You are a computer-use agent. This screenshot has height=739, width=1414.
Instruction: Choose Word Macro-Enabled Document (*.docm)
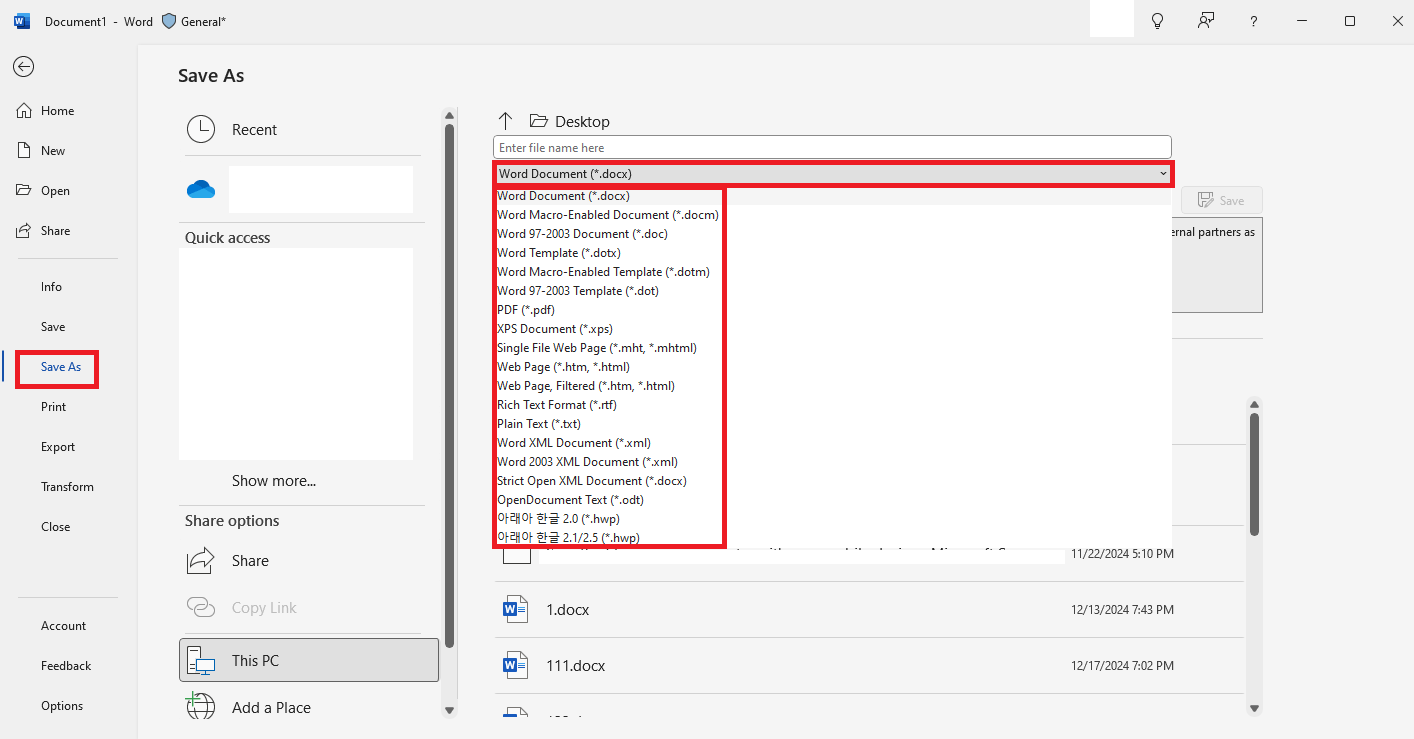(608, 215)
